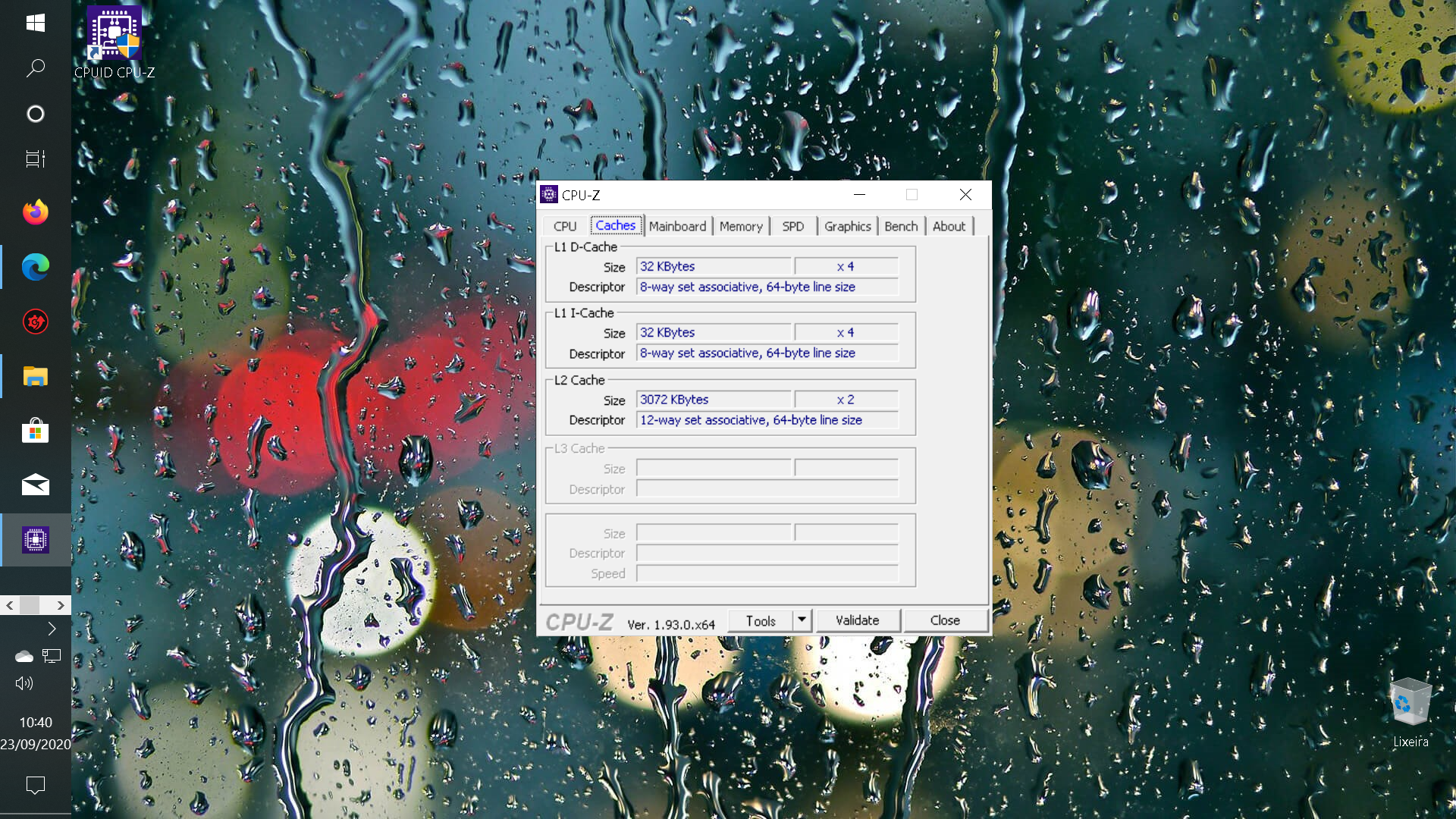The image size is (1456, 819).
Task: Click the version text Ver. 1.93.0.x64
Action: (671, 625)
